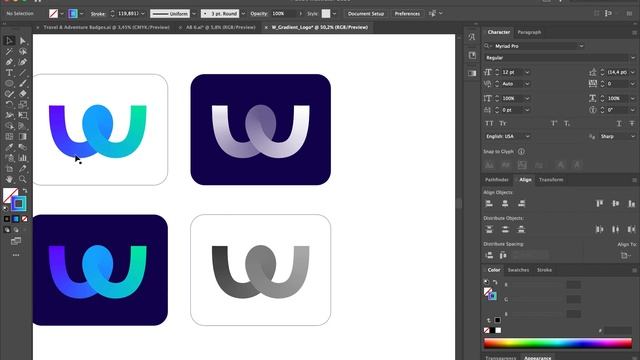The width and height of the screenshot is (640, 360).
Task: Click horizontal align center icon in Align panel
Action: (x=505, y=203)
